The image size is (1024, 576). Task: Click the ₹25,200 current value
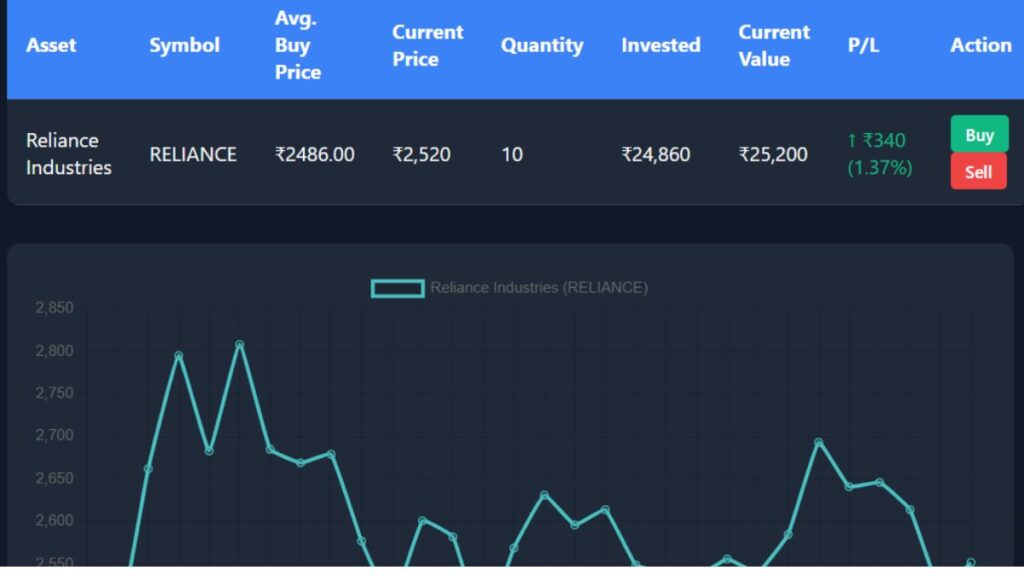pos(773,155)
